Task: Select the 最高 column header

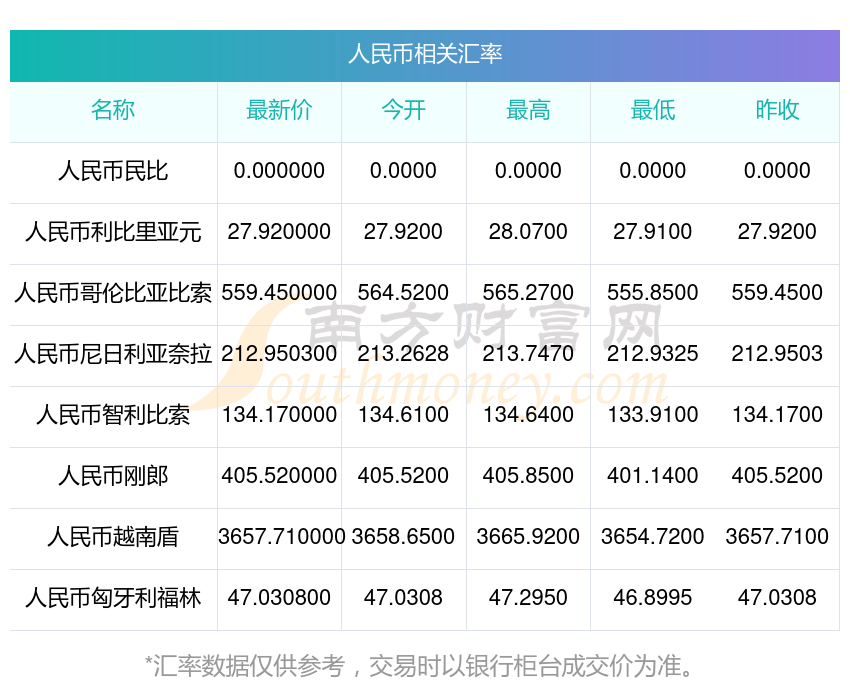Action: coord(528,110)
